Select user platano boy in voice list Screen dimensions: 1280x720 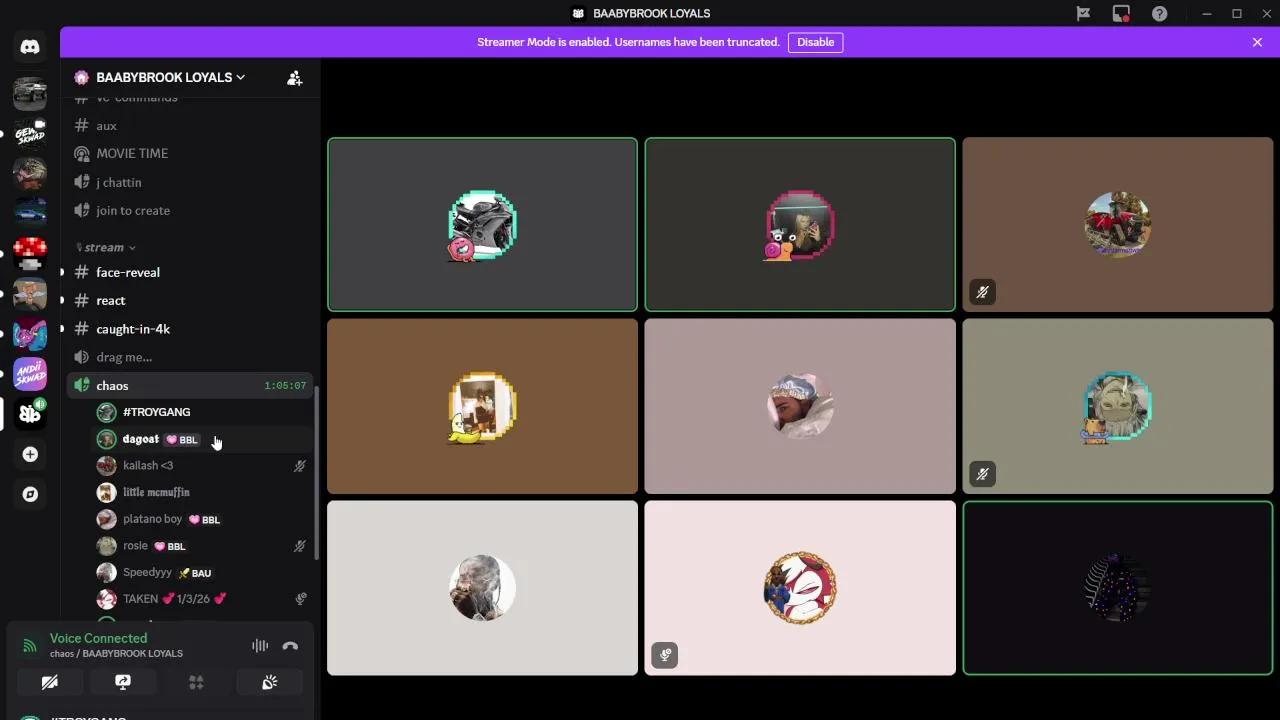click(202, 520)
